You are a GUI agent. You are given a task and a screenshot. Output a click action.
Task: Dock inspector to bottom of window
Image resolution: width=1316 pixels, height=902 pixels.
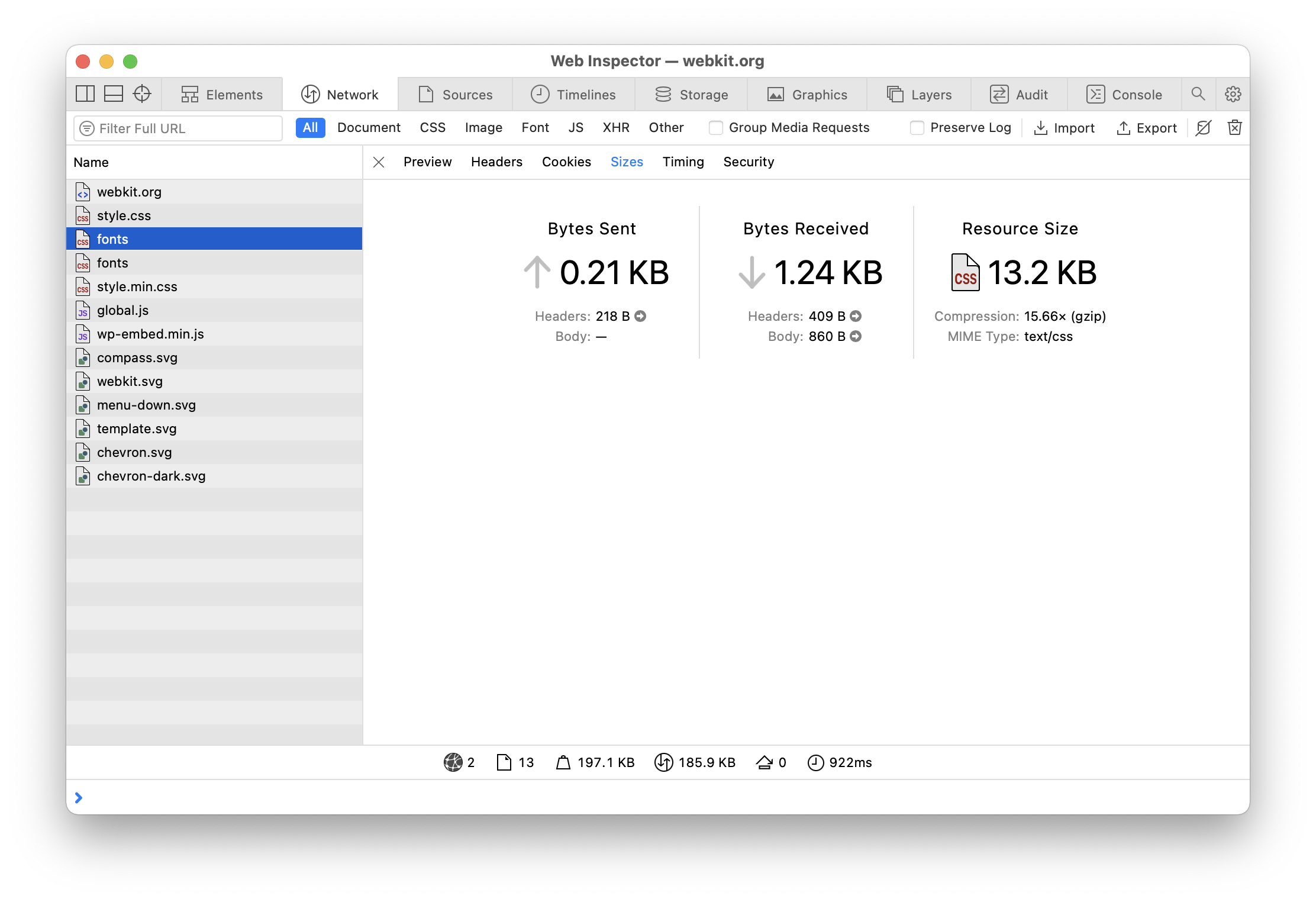tap(114, 94)
